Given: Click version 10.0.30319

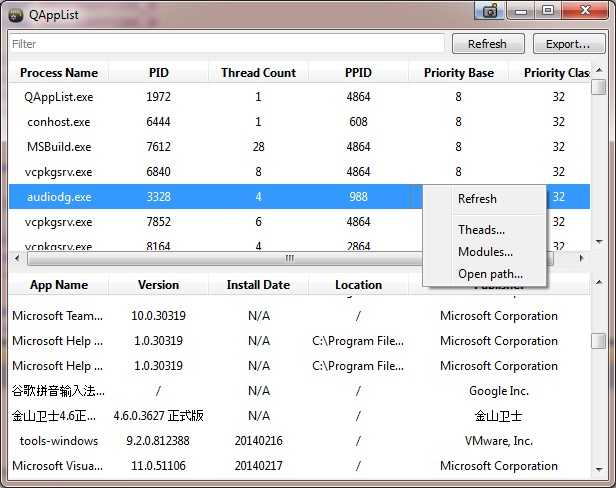Looking at the screenshot, I should pos(159,316).
